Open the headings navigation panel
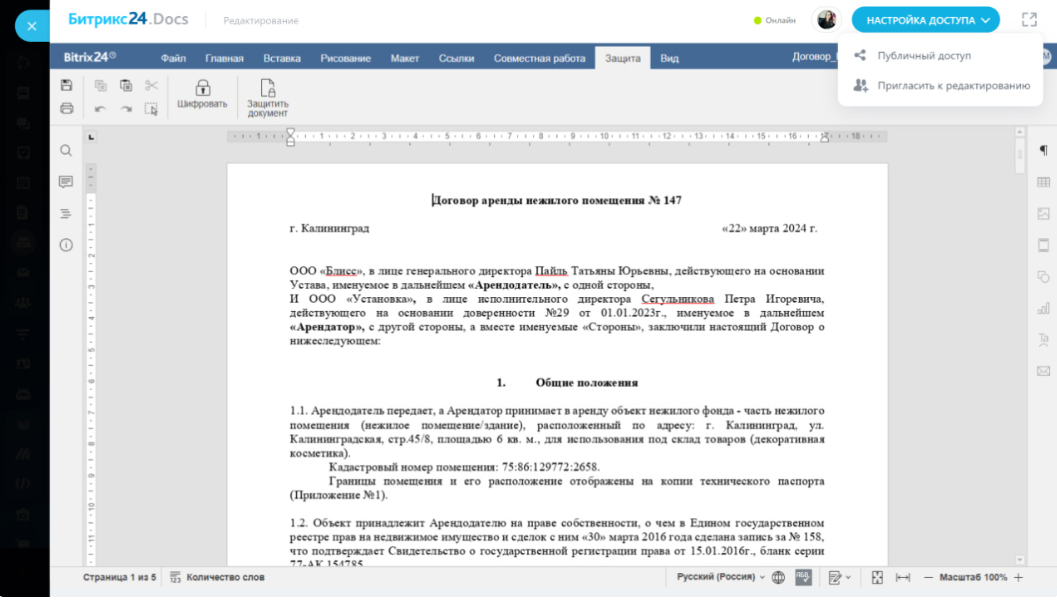 pyautogui.click(x=65, y=214)
